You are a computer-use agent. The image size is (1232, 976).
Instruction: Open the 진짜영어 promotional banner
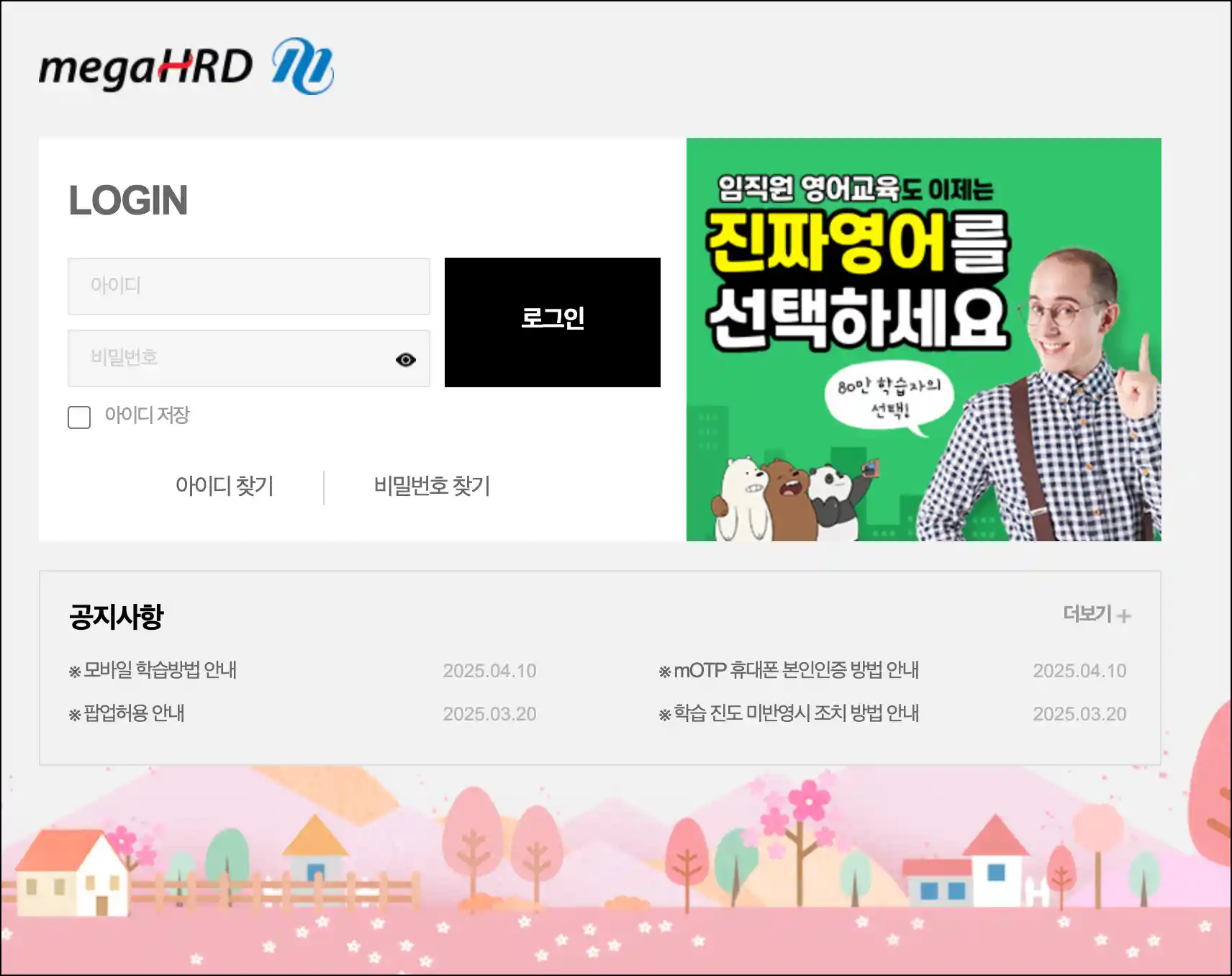924,339
